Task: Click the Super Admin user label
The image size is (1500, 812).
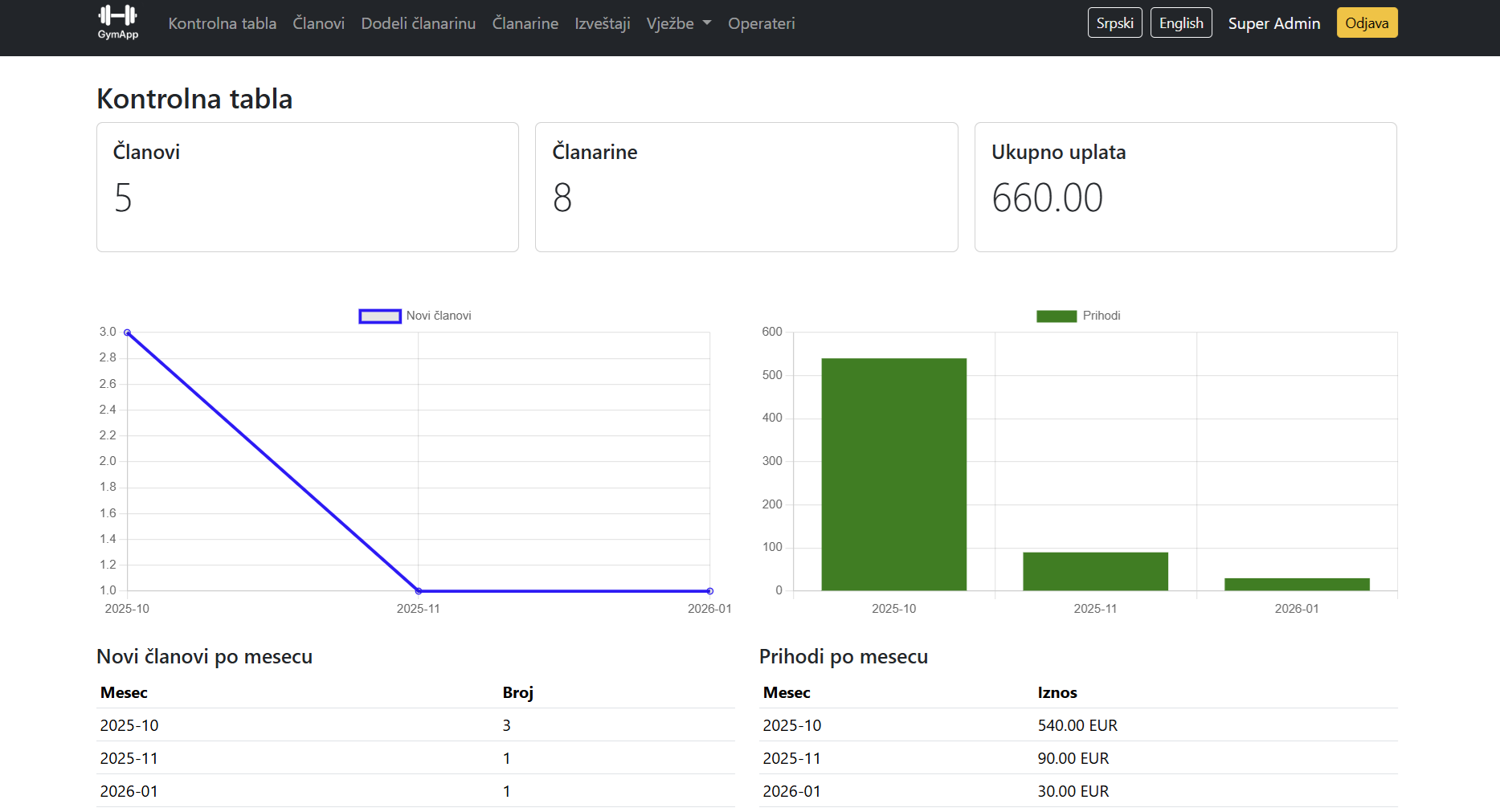Action: tap(1273, 23)
